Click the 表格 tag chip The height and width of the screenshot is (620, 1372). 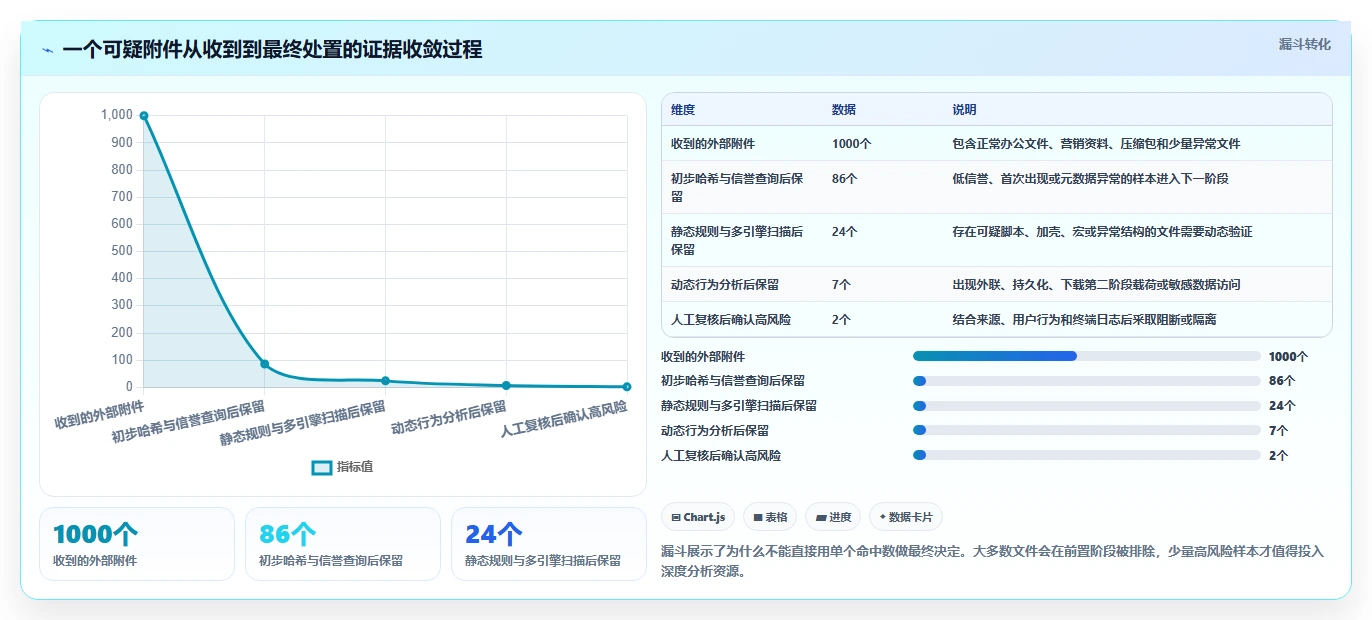coord(770,517)
